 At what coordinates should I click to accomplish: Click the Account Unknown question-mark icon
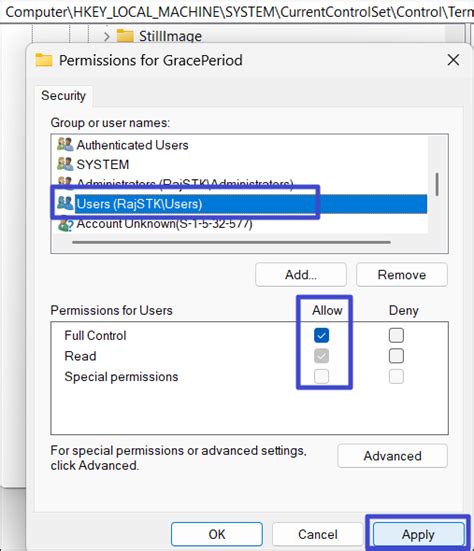(x=66, y=225)
